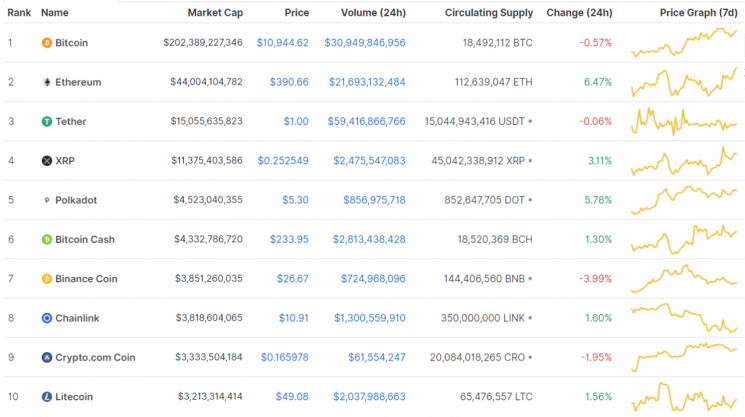Sort by Volume (24h) column header

373,13
